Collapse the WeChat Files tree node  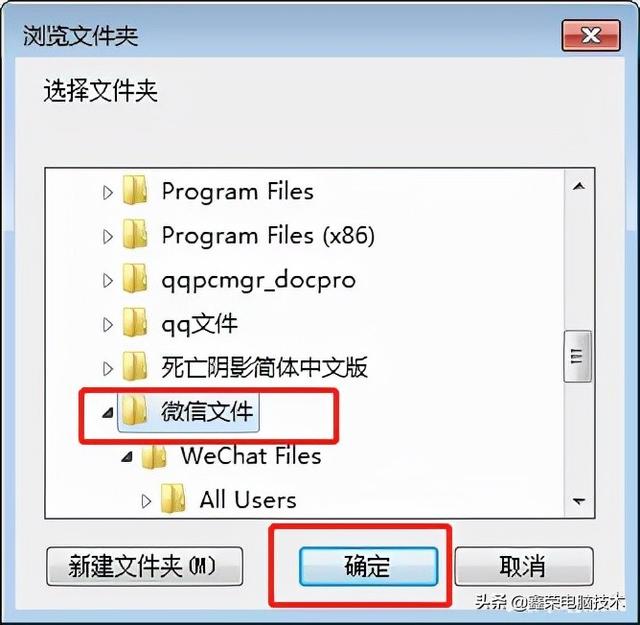[x=127, y=457]
